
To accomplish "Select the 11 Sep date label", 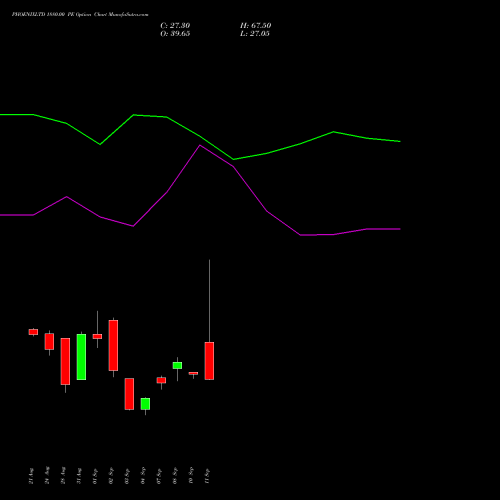I will (207, 476).
